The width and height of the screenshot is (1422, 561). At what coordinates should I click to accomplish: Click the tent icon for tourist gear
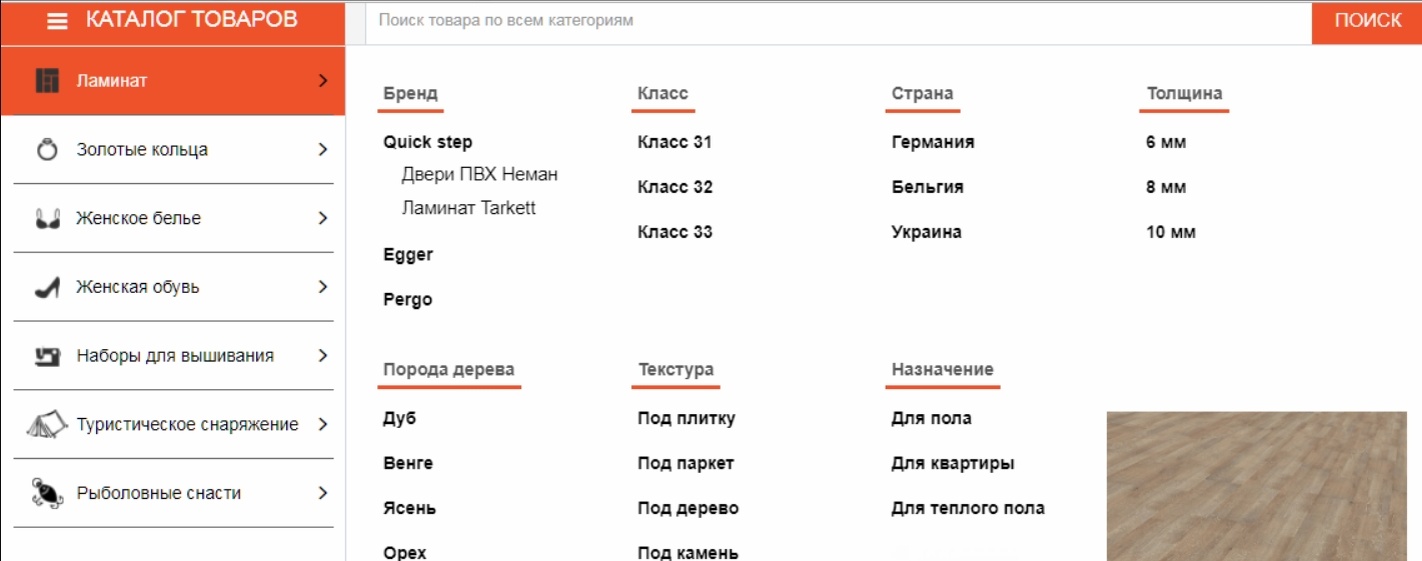click(47, 424)
